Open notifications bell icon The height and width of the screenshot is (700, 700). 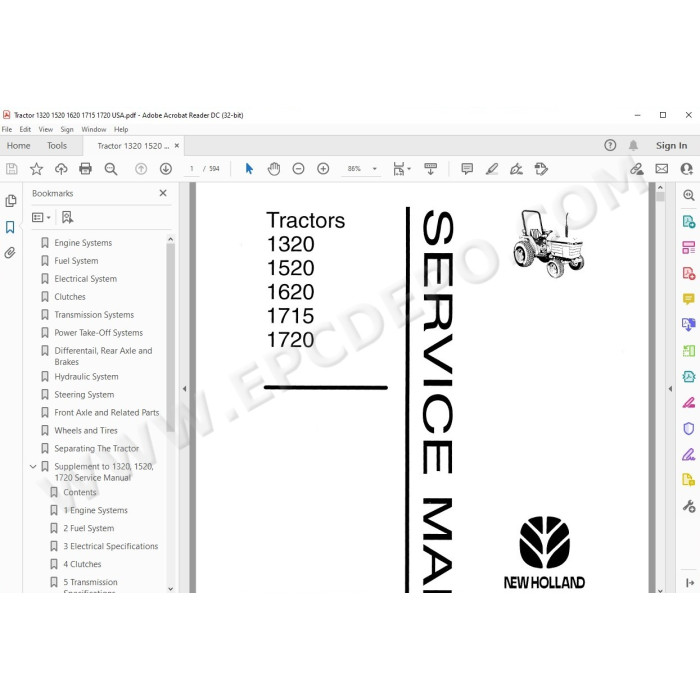click(633, 145)
